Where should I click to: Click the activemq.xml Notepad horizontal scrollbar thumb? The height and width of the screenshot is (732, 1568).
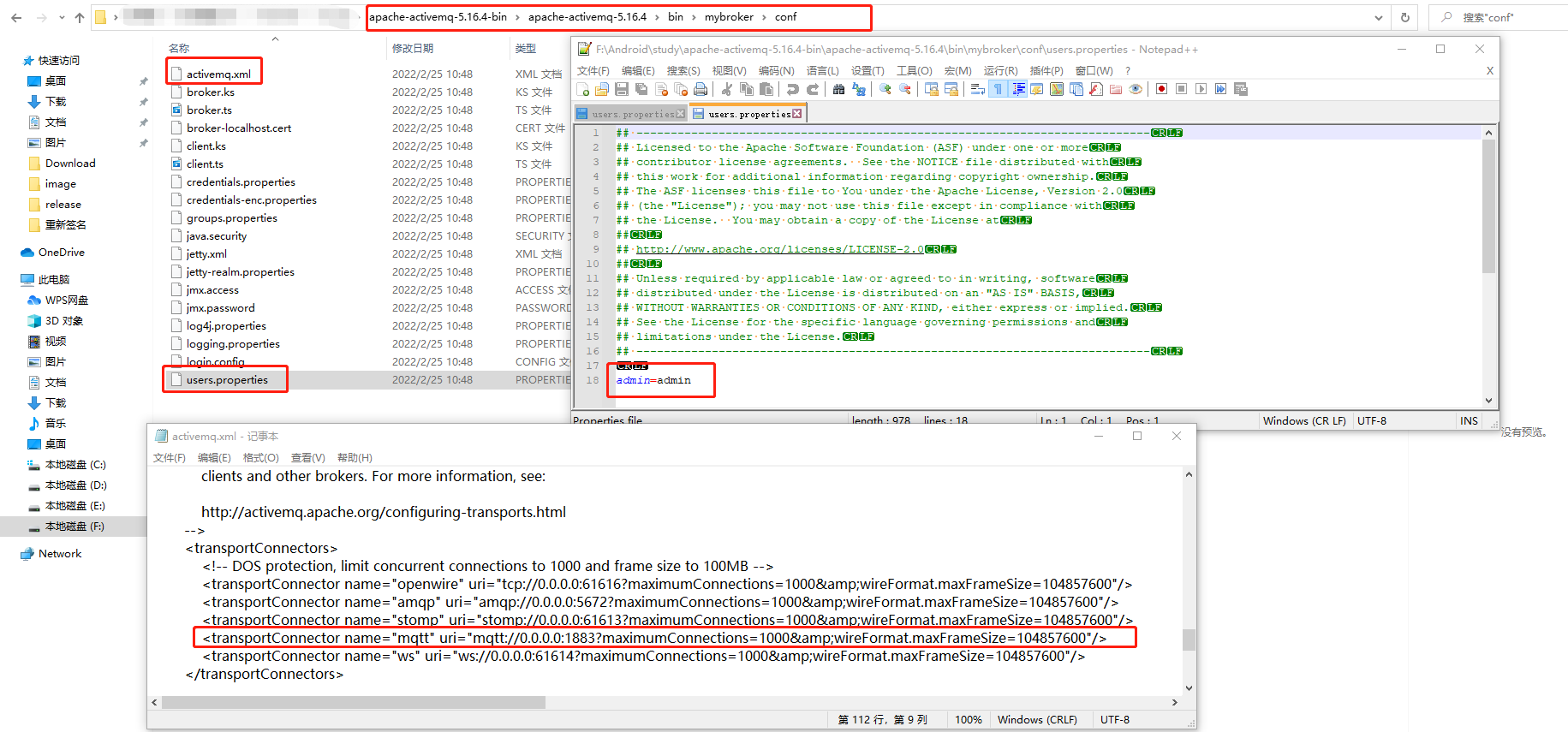[x=353, y=702]
